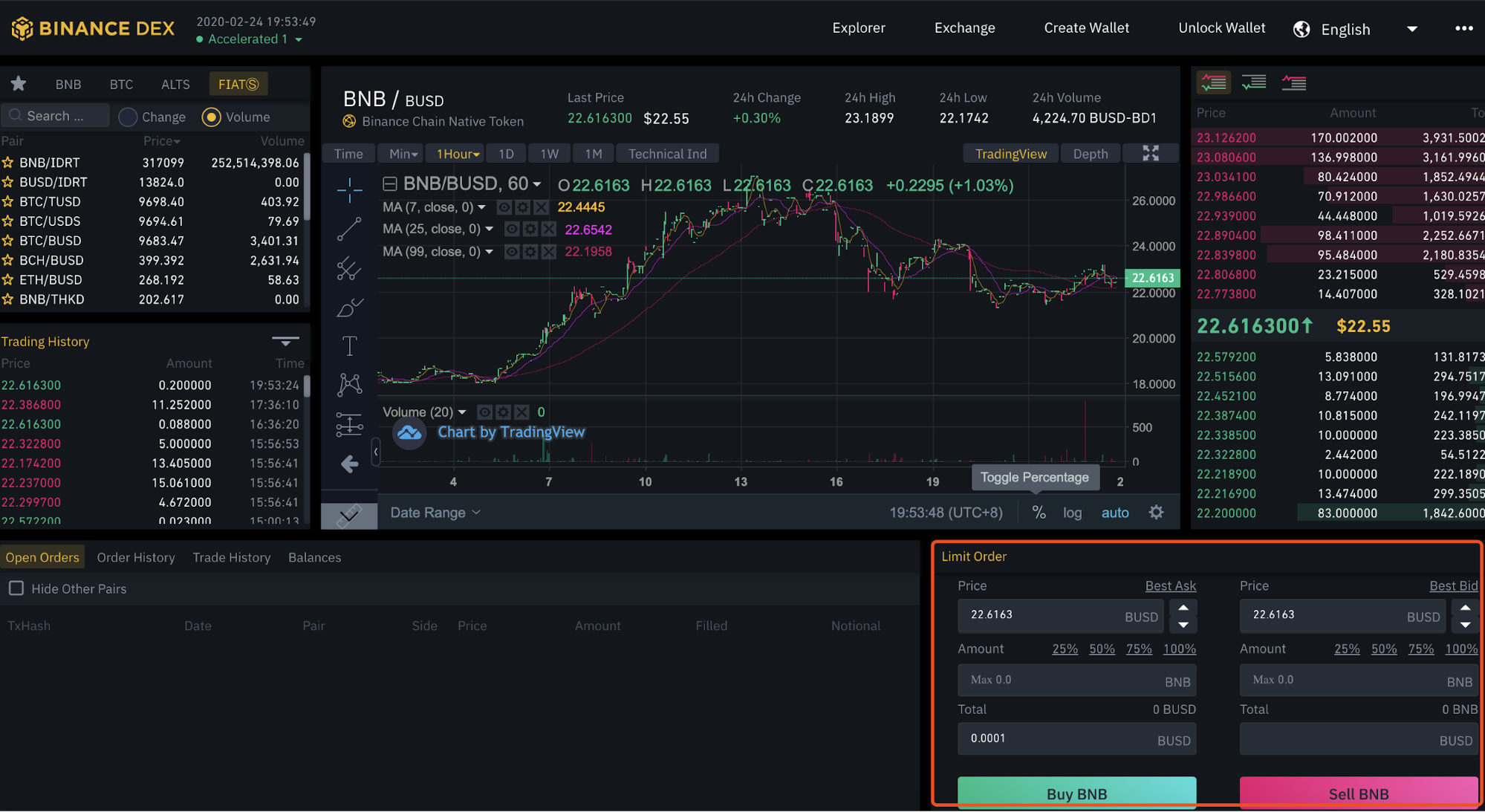
Task: Click the globe language icon
Action: [1302, 29]
